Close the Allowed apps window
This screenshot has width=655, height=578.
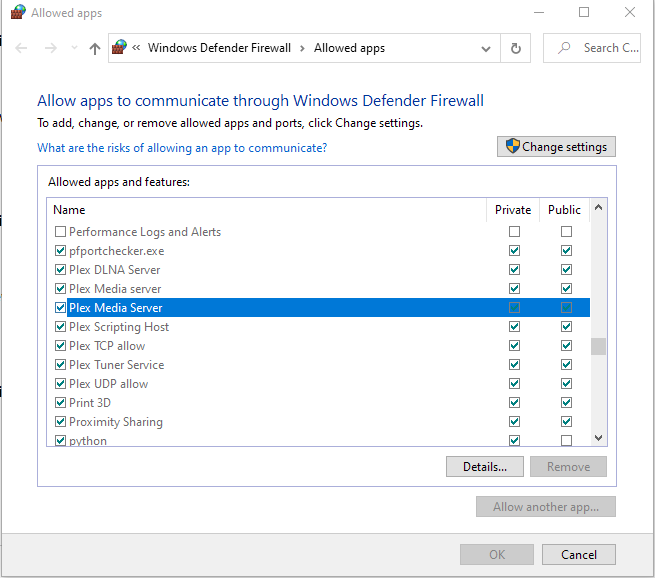click(630, 12)
